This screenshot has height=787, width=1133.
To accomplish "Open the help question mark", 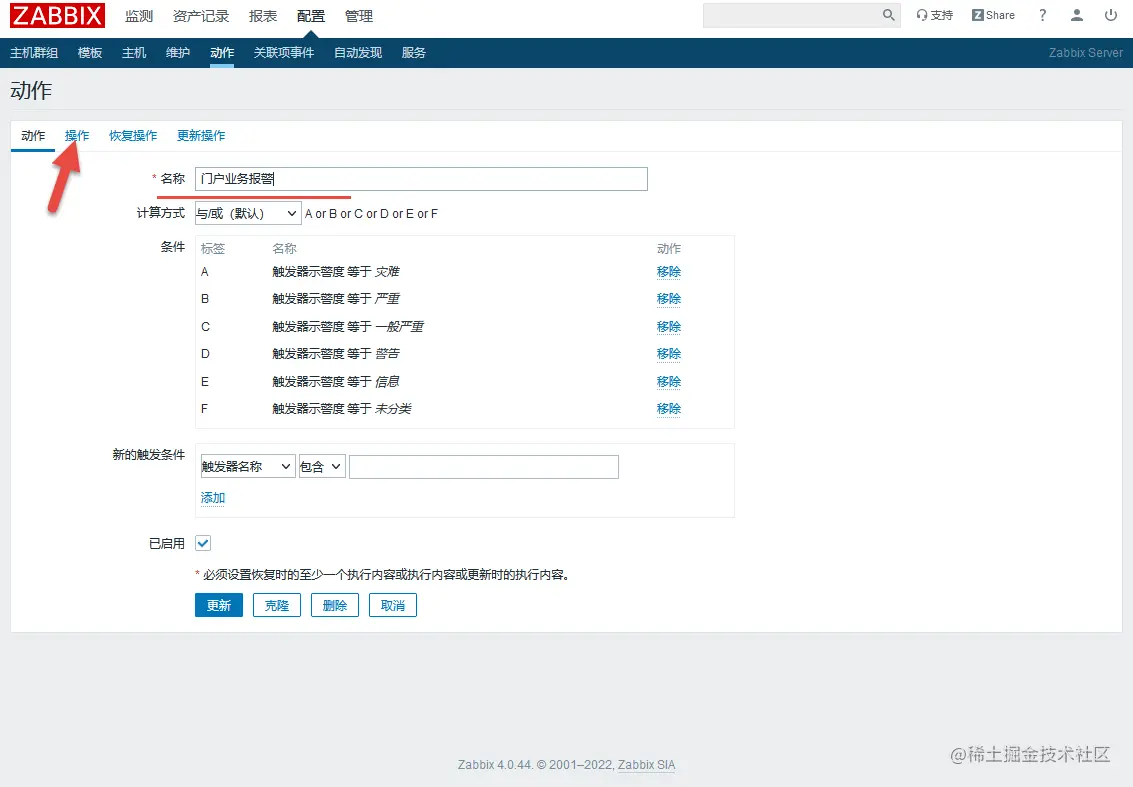I will tap(1042, 15).
